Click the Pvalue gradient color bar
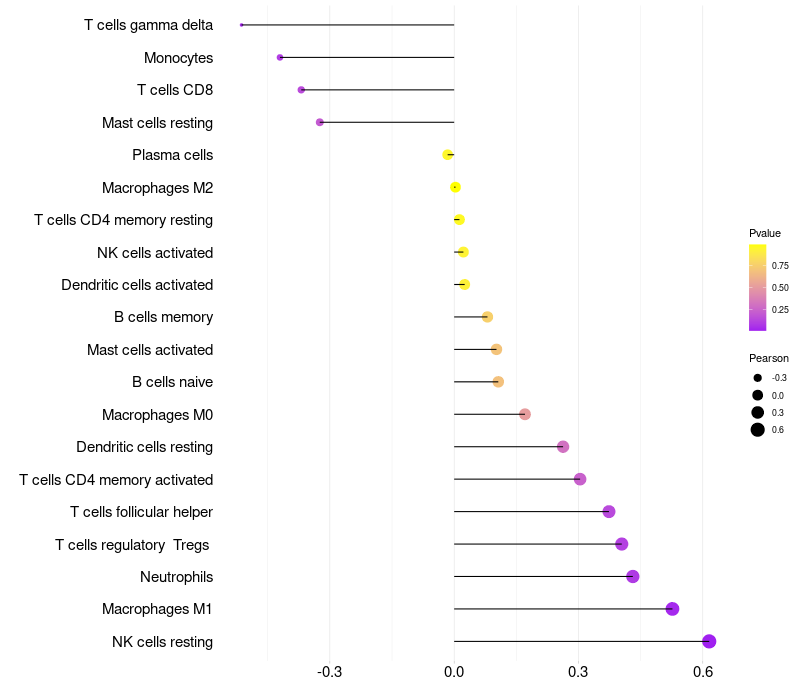 point(758,287)
